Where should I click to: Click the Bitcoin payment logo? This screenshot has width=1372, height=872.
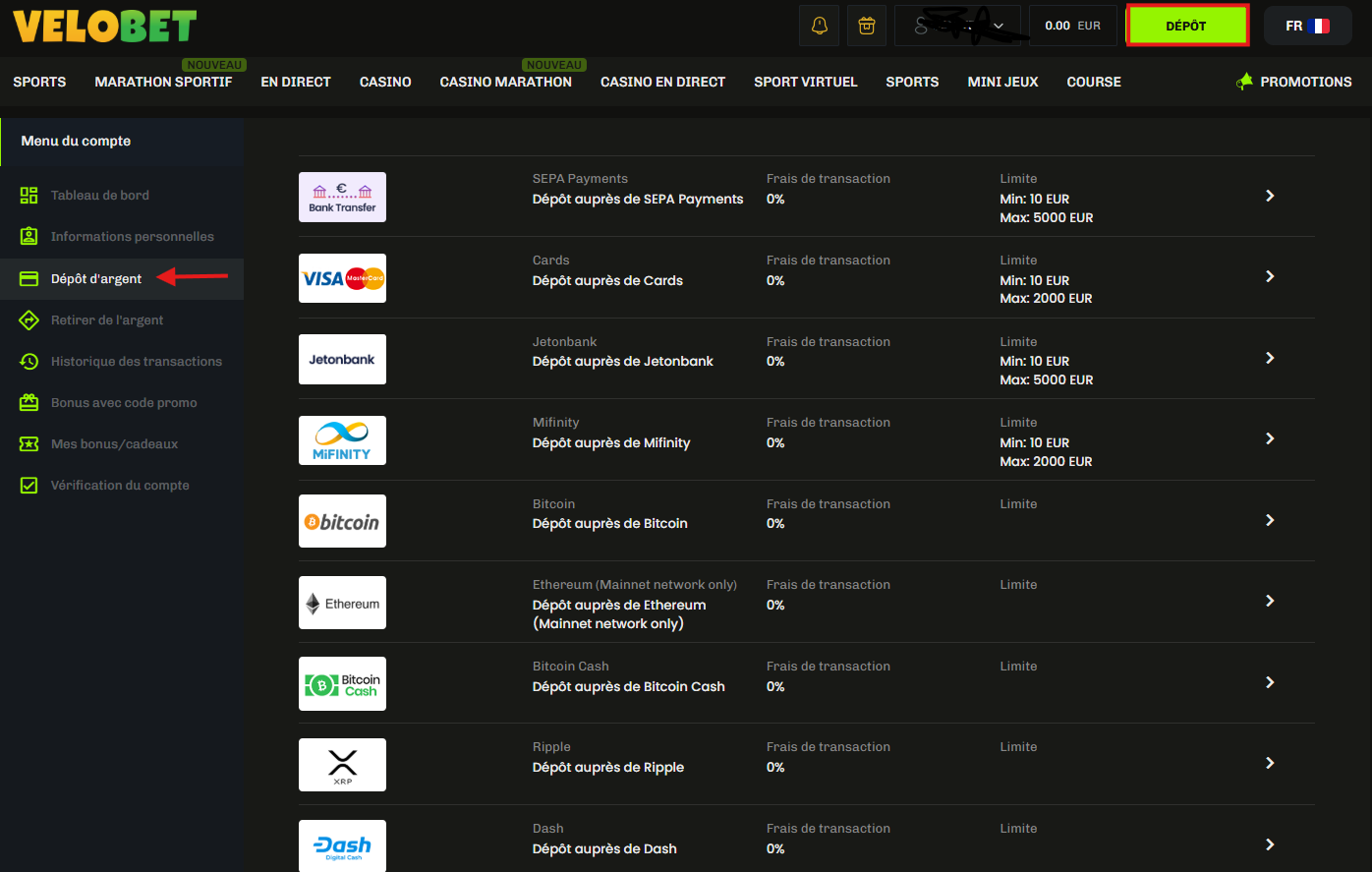coord(342,521)
